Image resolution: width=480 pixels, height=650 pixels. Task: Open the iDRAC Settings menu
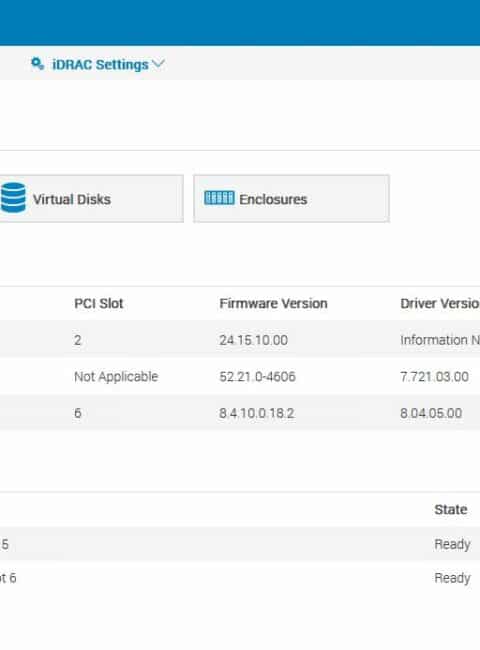point(98,64)
